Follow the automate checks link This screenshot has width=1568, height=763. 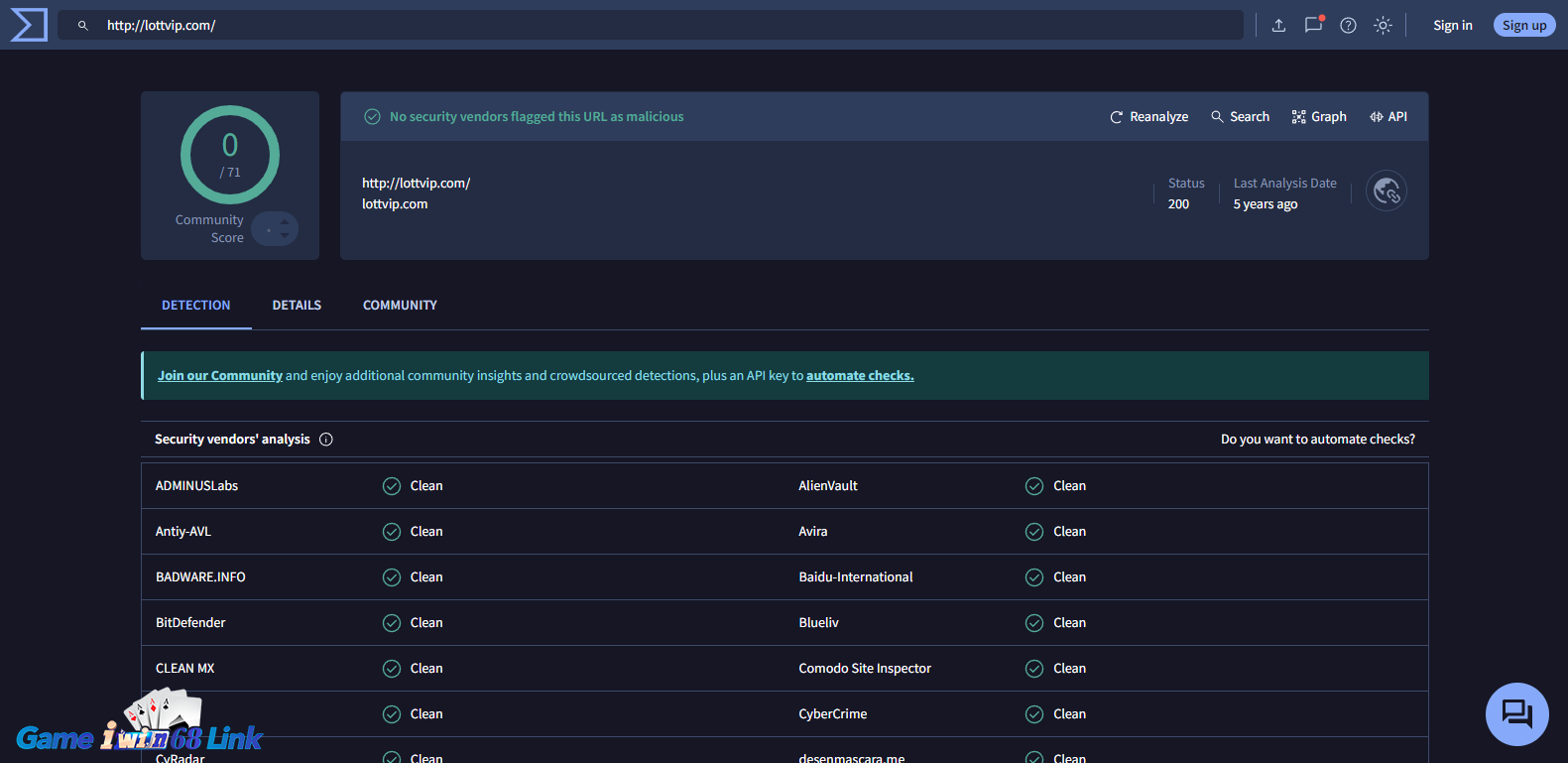pos(860,376)
